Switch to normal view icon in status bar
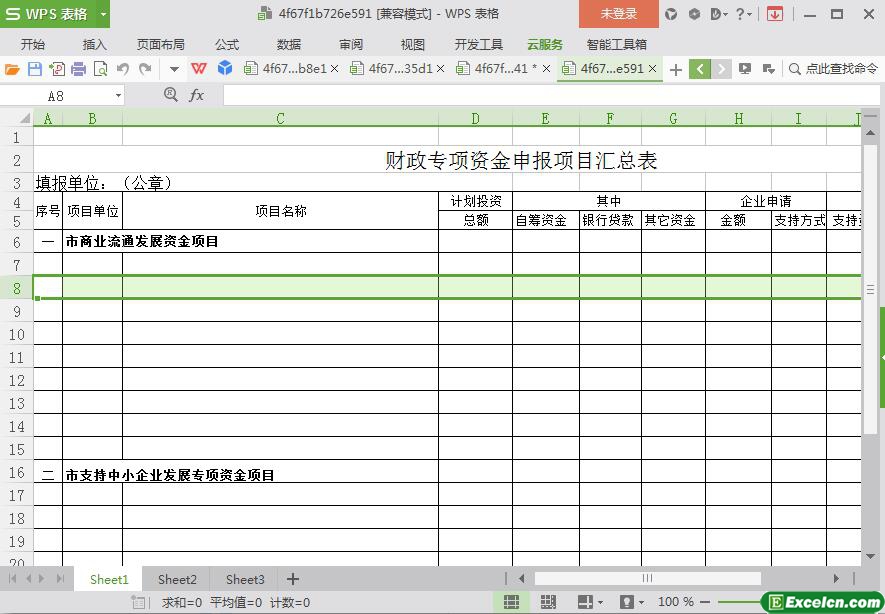 click(511, 602)
